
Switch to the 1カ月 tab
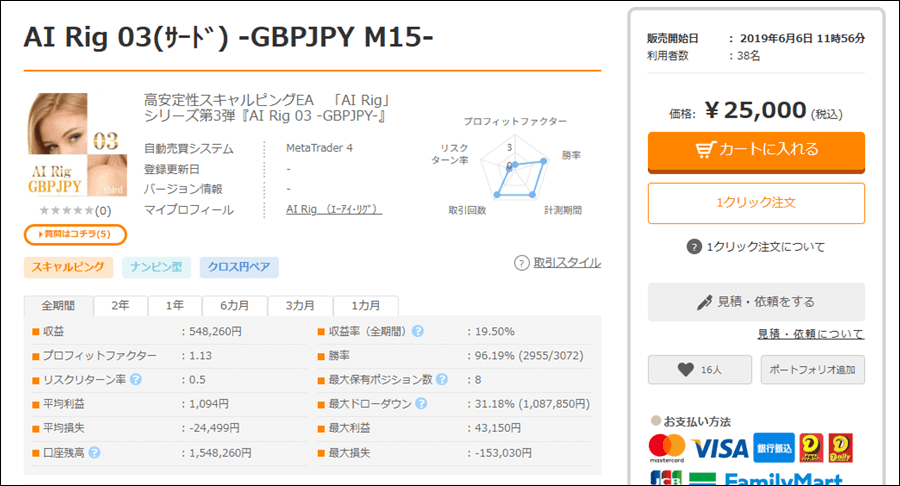(366, 306)
